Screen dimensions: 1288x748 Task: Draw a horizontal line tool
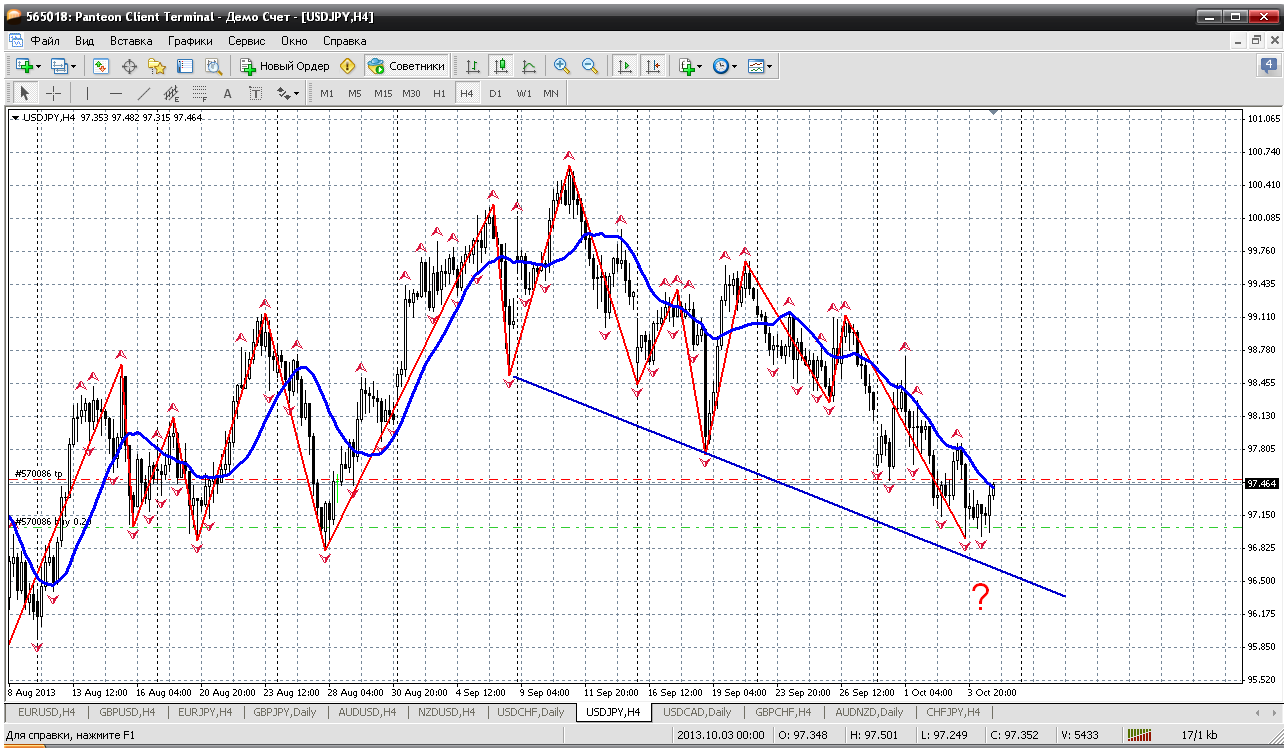(116, 93)
